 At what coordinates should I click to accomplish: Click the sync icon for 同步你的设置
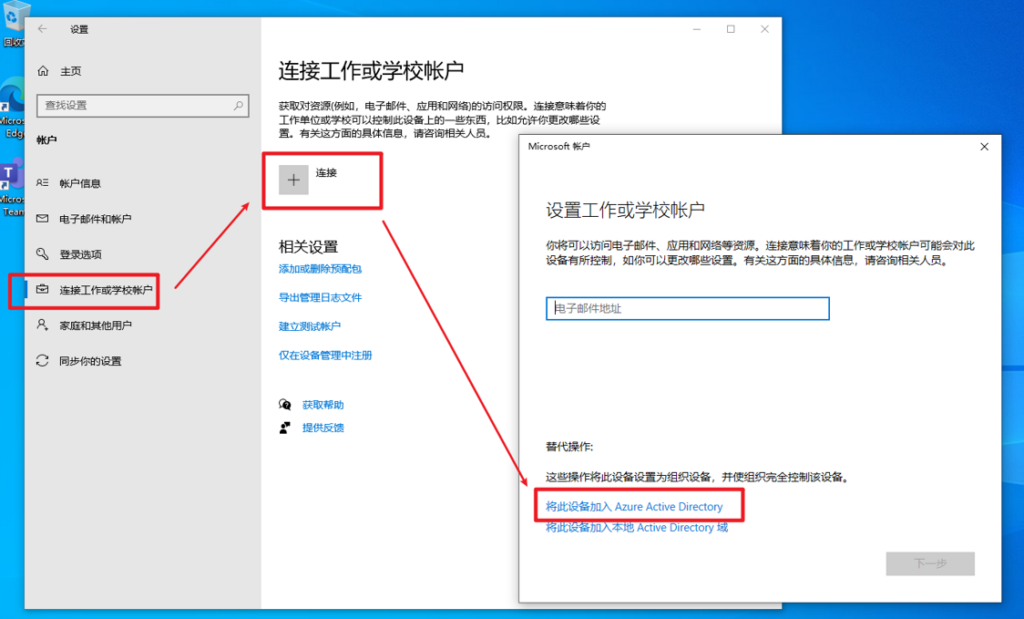click(42, 361)
